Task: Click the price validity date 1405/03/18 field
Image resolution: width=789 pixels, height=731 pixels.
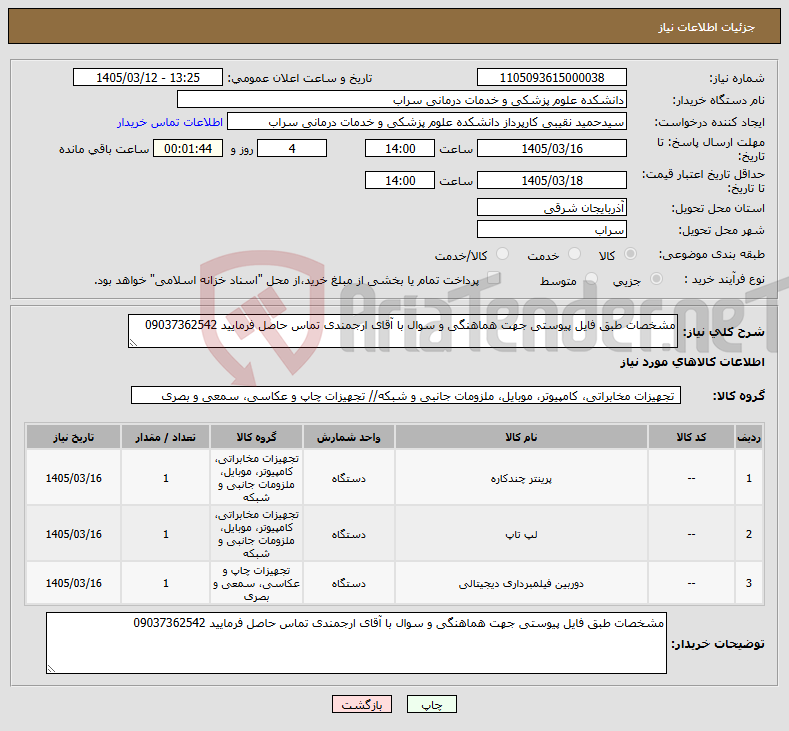Action: click(x=551, y=180)
